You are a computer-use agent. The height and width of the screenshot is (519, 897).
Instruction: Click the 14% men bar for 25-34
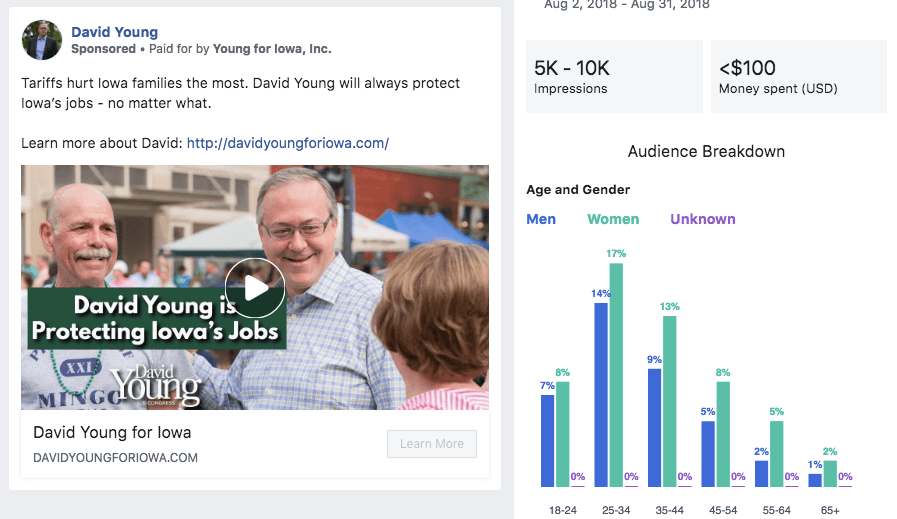(x=601, y=394)
